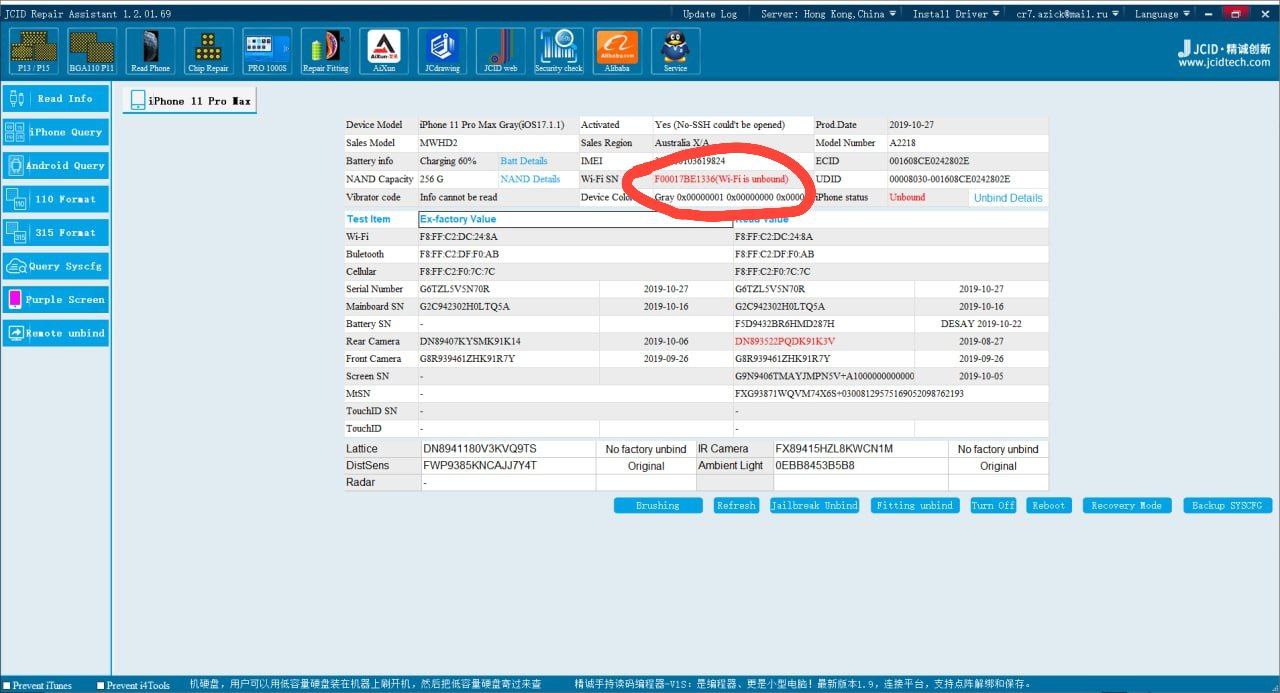Click the Brushing button
The width and height of the screenshot is (1280, 693).
658,506
